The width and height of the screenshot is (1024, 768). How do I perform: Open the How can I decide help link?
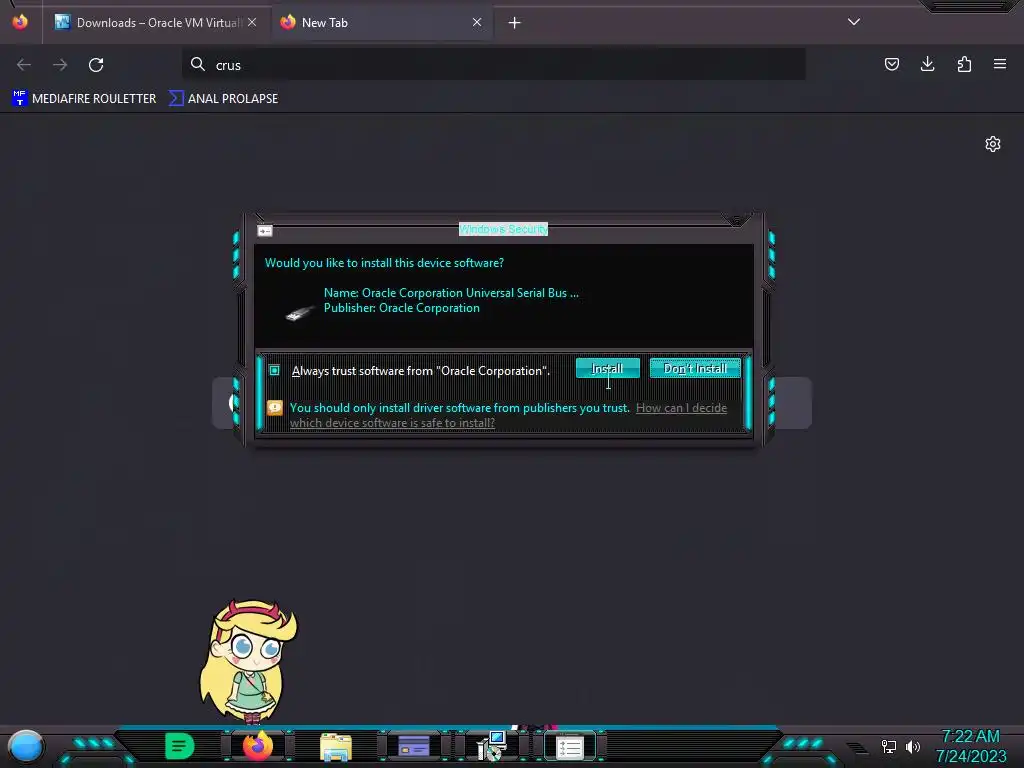pyautogui.click(x=508, y=415)
